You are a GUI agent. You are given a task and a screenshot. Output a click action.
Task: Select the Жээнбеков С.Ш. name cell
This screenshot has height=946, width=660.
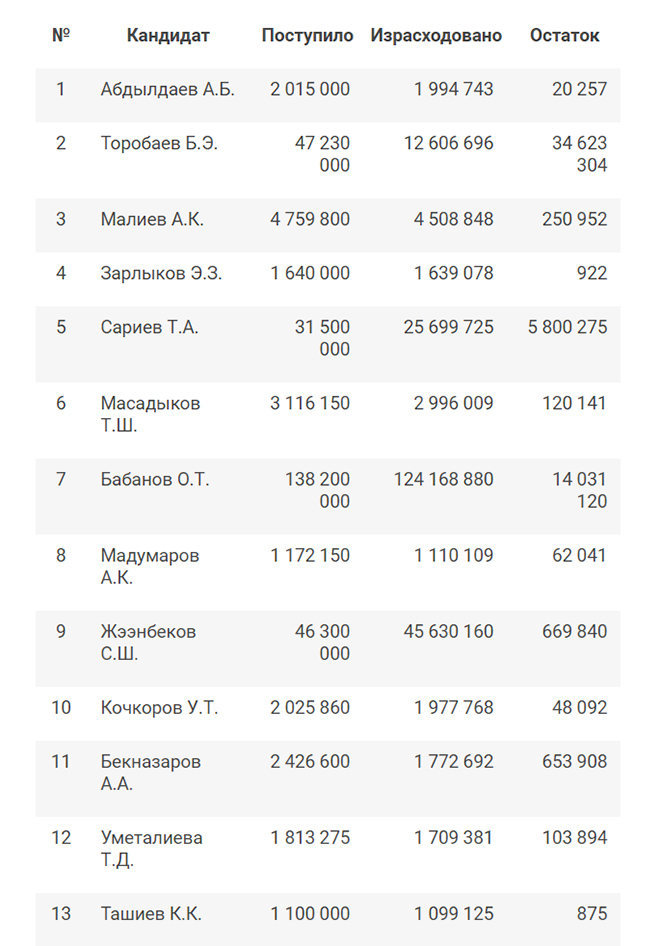[148, 642]
